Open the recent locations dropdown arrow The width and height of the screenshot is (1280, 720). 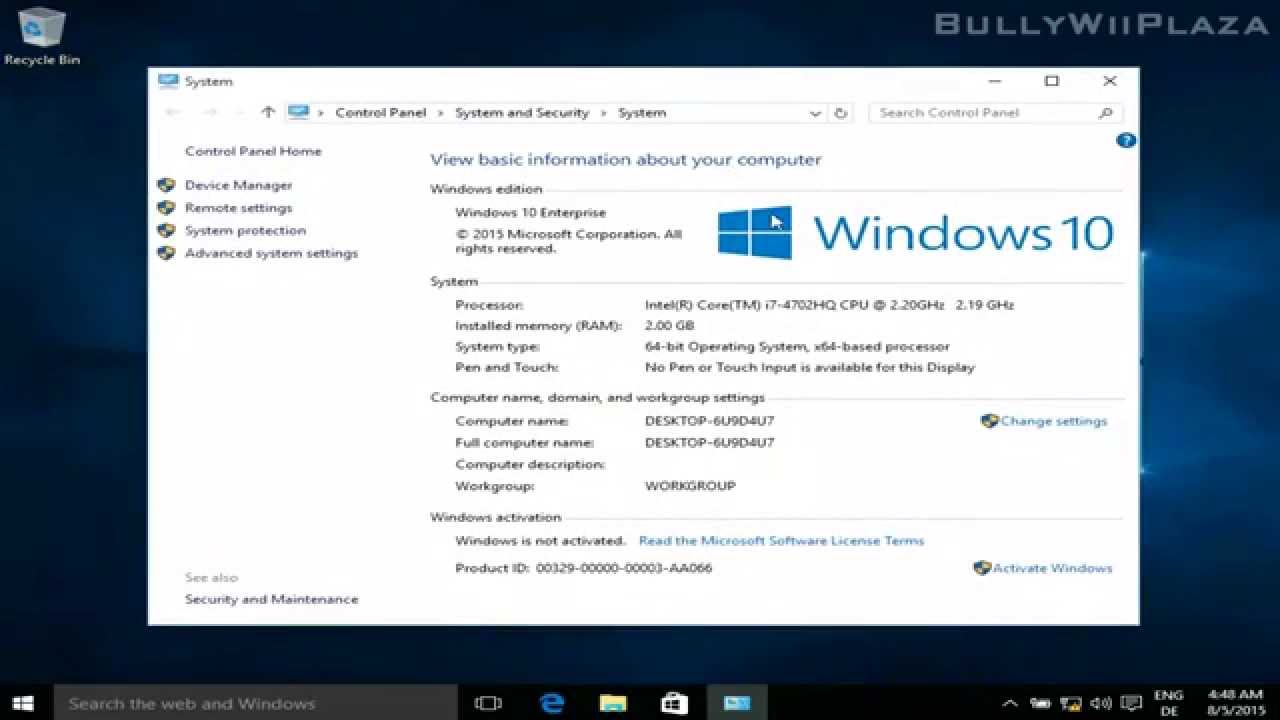[240, 113]
